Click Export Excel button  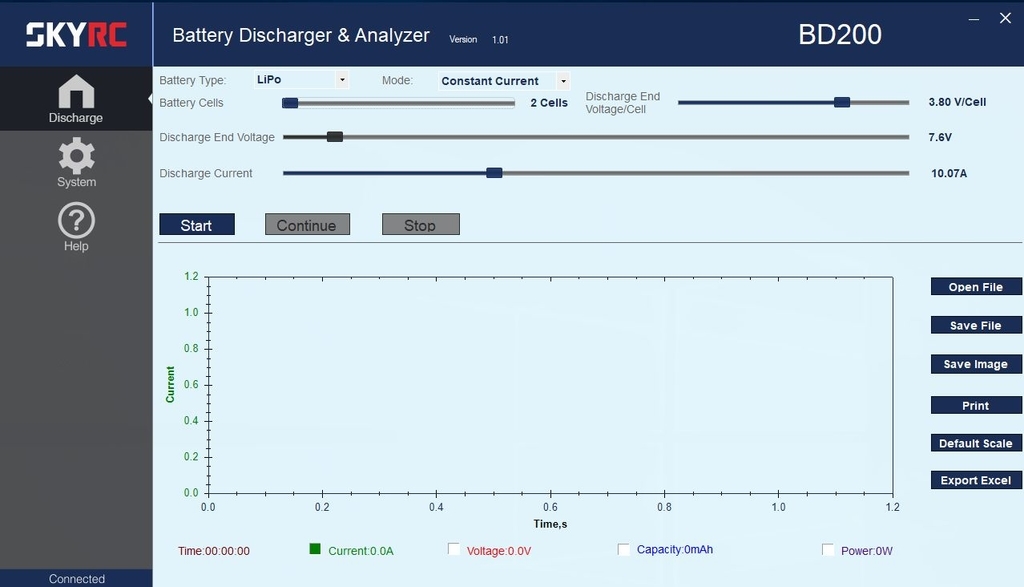coord(976,480)
